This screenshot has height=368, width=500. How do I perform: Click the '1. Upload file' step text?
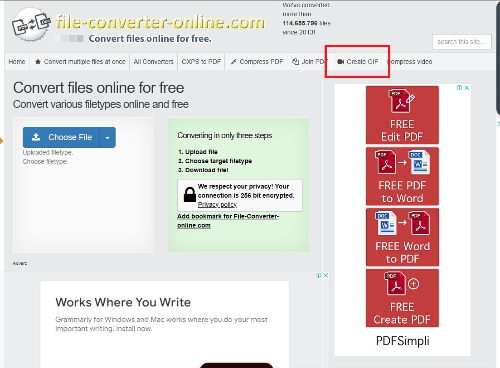click(x=198, y=152)
